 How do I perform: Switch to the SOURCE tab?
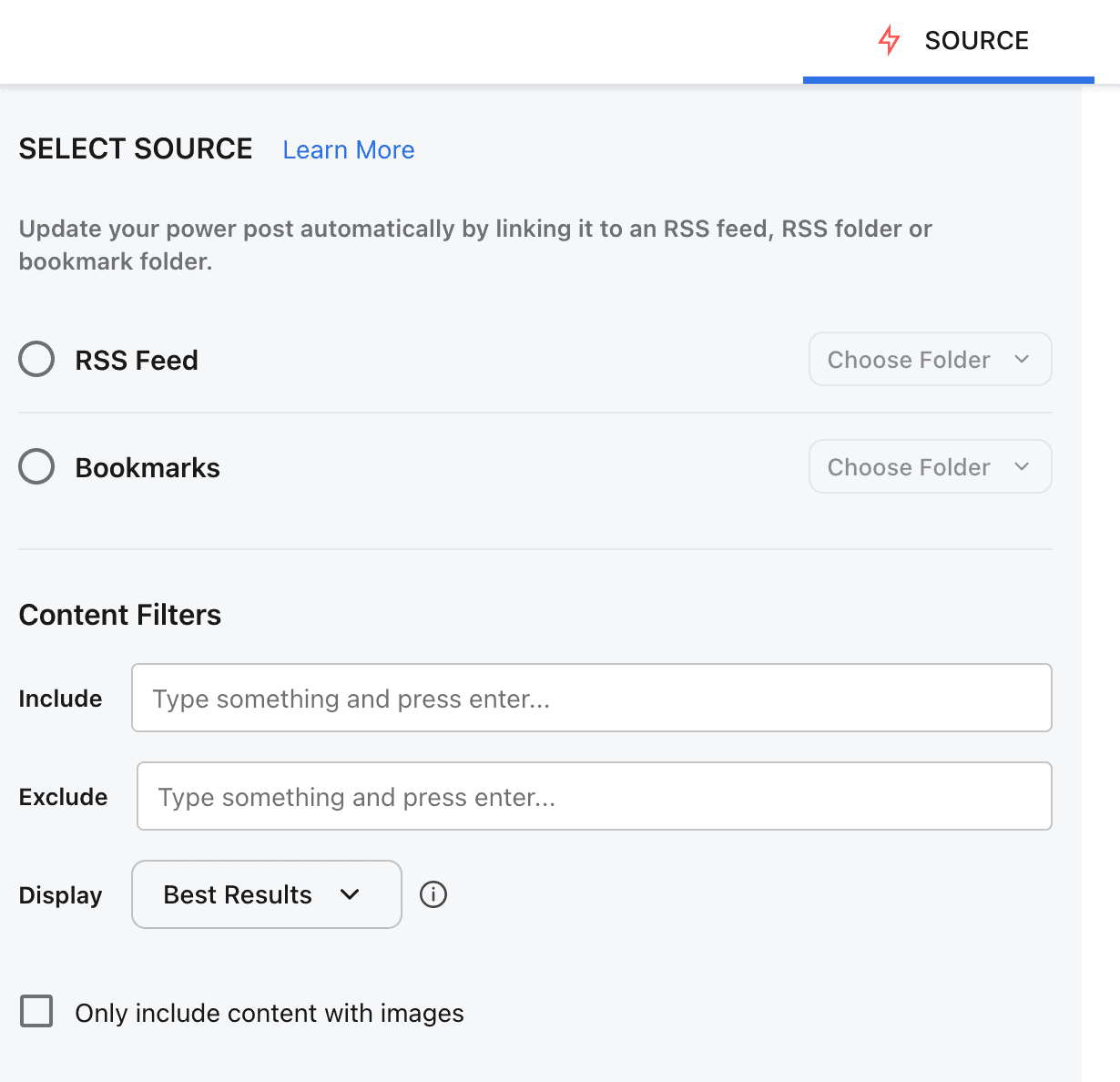tap(975, 41)
